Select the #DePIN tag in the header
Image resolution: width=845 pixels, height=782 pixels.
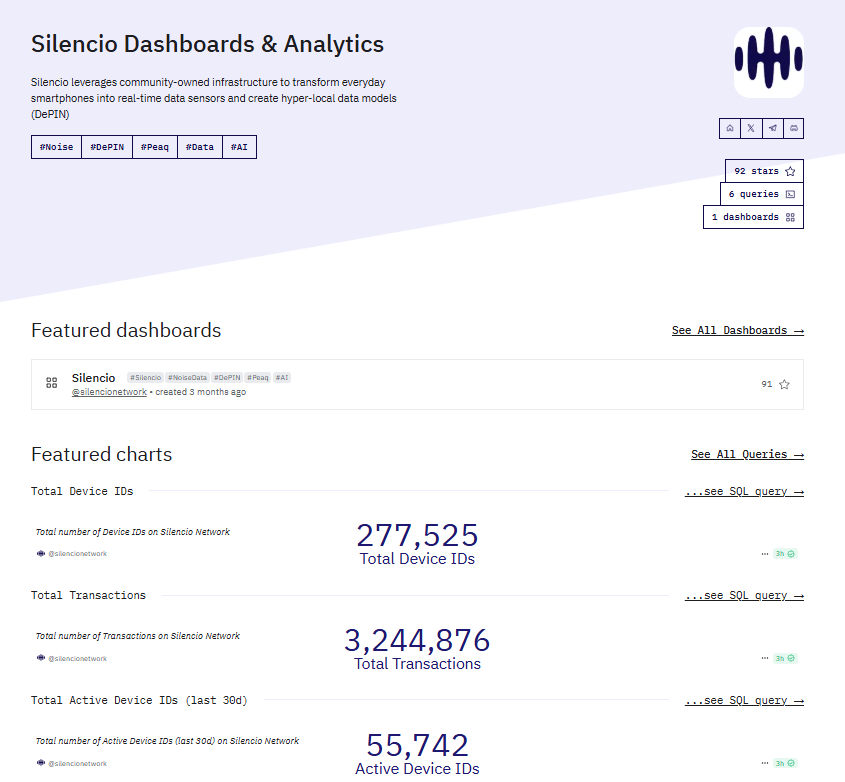click(107, 147)
